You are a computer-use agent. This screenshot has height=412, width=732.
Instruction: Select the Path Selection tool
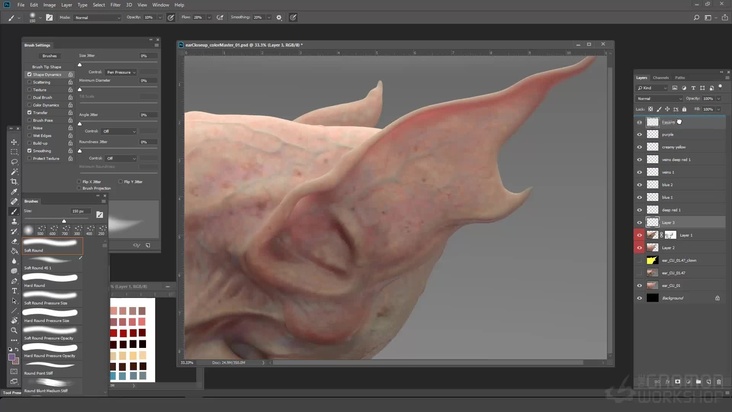14,300
